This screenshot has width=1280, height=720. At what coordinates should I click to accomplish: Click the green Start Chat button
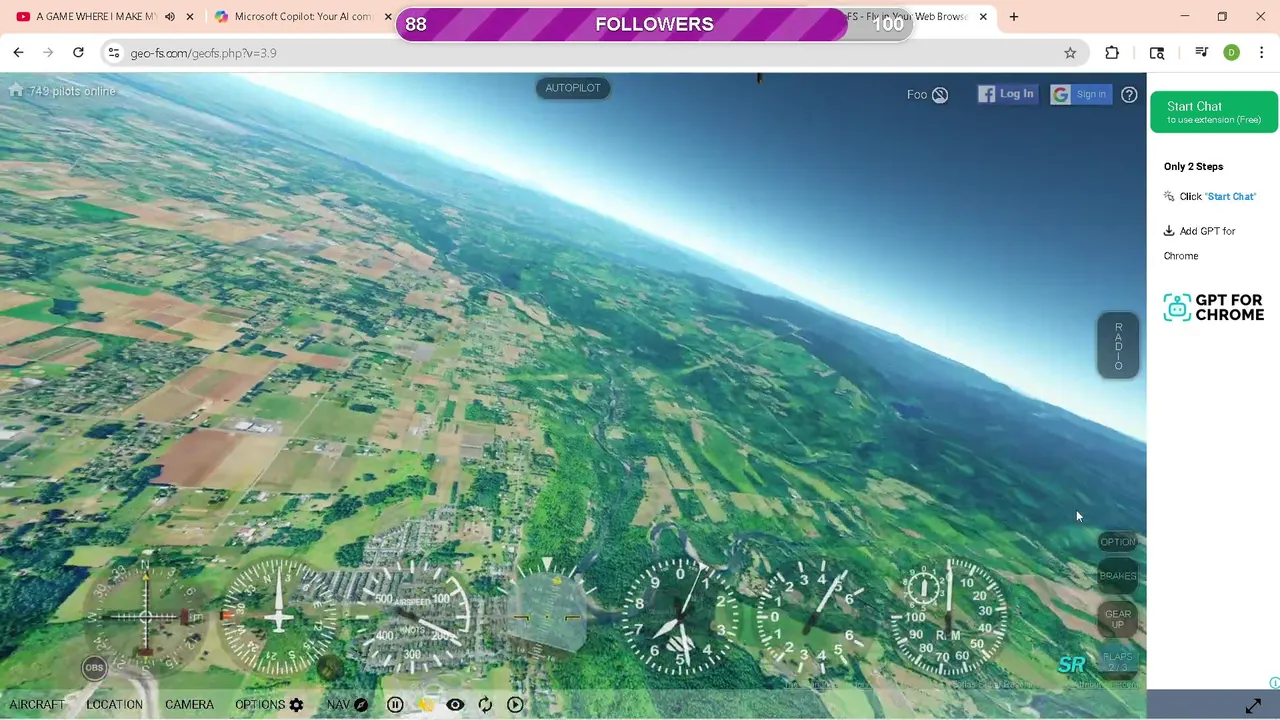pos(1214,111)
